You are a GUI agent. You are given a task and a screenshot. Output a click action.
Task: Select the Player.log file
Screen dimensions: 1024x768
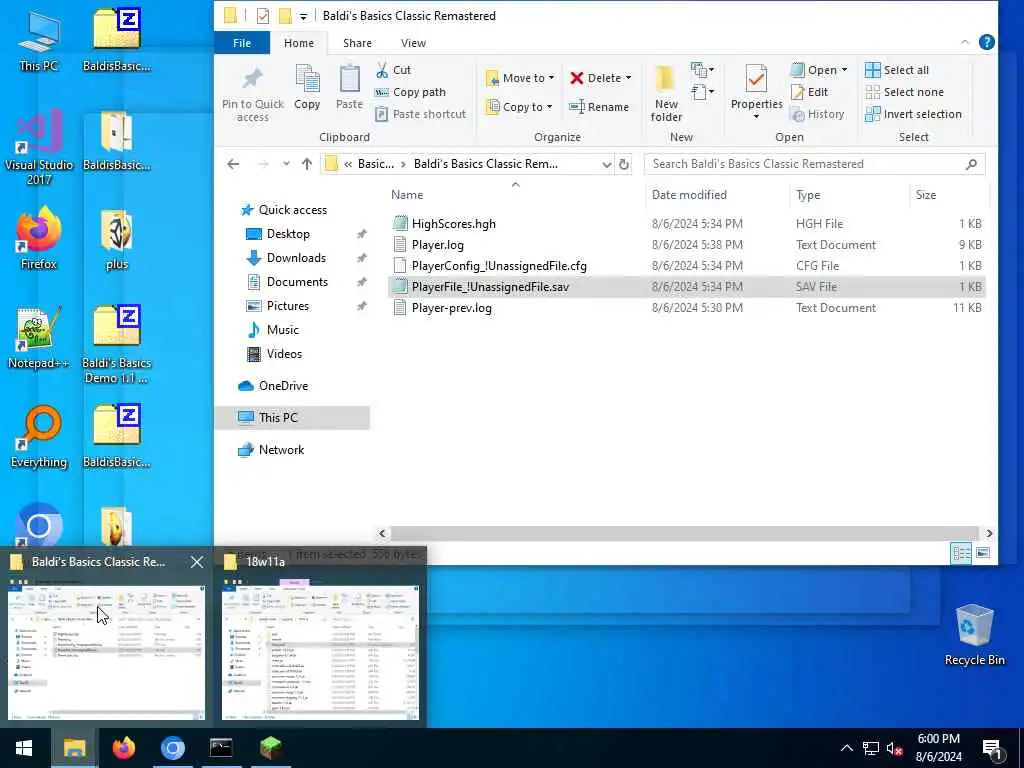(438, 245)
